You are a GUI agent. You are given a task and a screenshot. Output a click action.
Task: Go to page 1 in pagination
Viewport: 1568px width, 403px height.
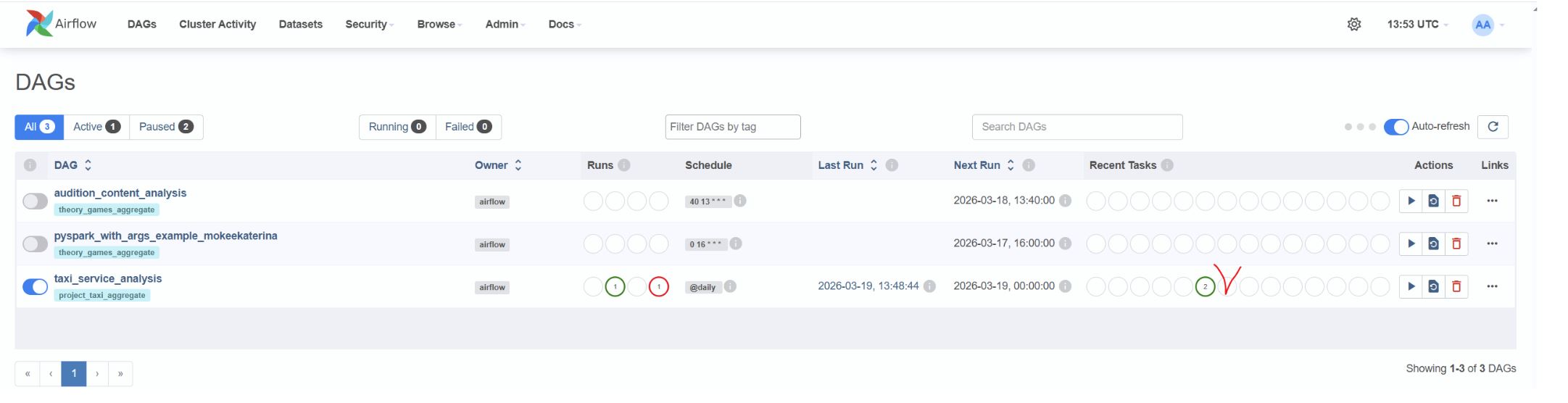pyautogui.click(x=74, y=374)
